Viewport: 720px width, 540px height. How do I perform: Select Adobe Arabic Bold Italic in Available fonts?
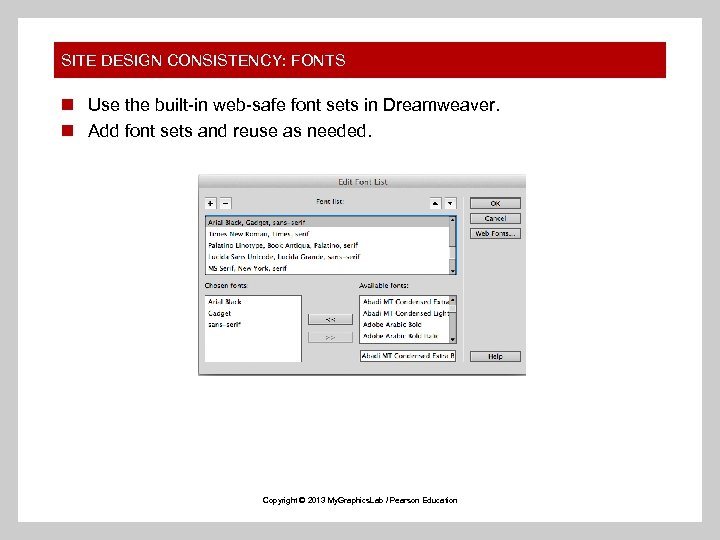(405, 336)
